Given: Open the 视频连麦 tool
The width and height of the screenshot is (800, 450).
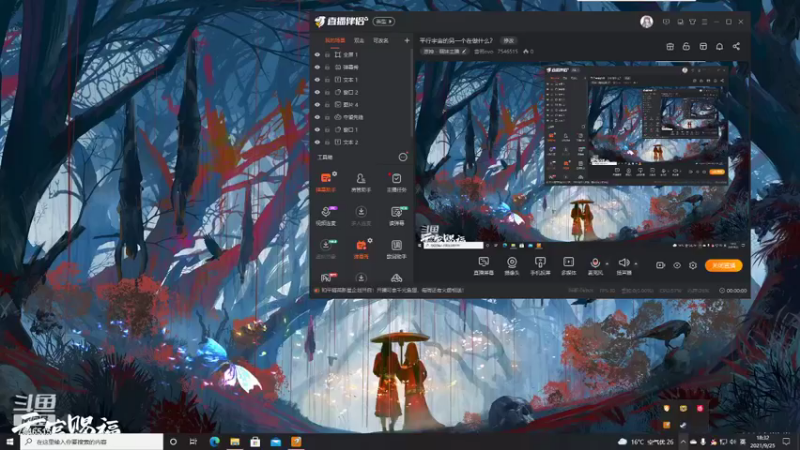Looking at the screenshot, I should pos(326,216).
